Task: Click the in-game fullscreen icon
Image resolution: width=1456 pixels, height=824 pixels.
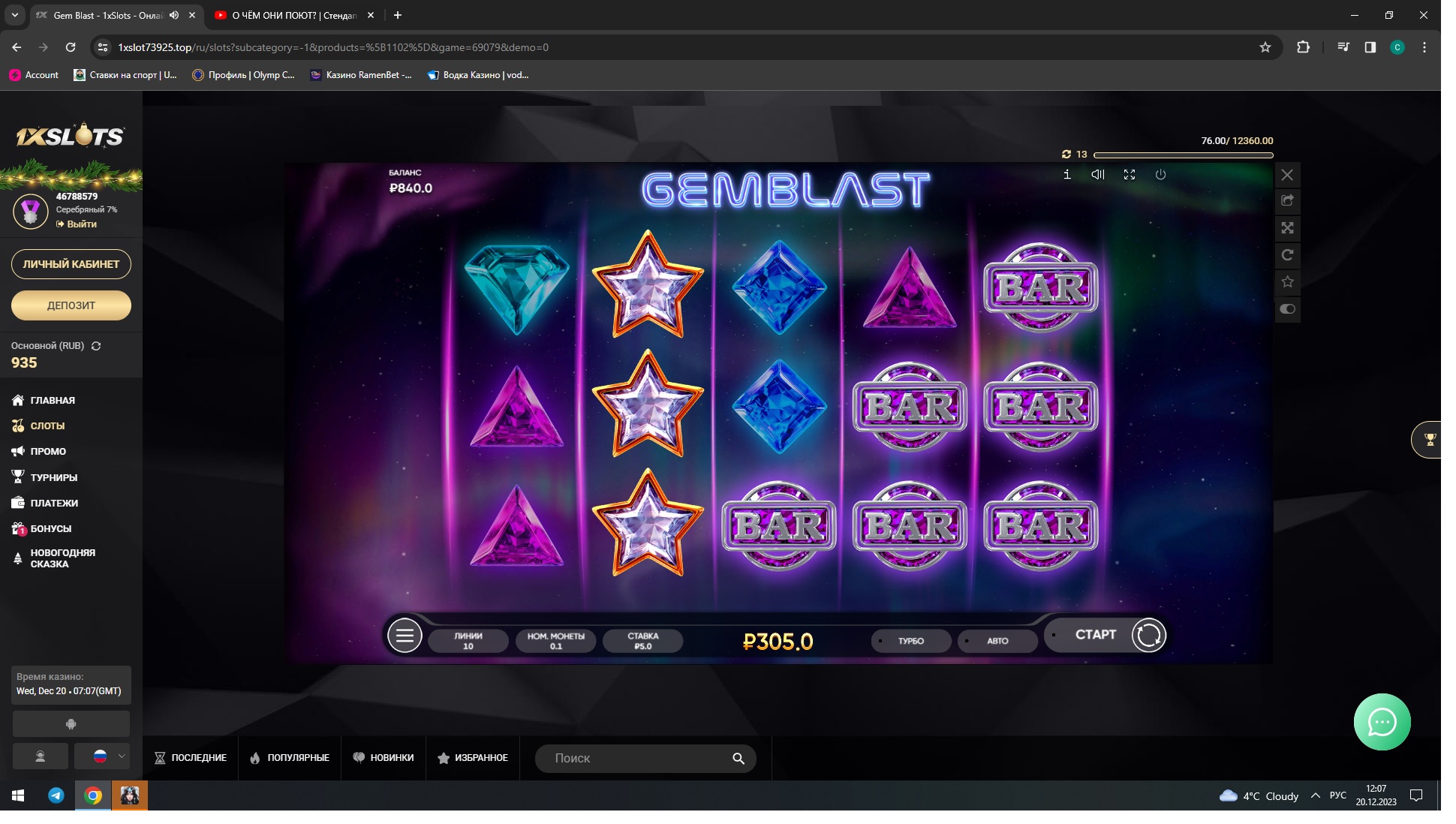Action: (1129, 174)
